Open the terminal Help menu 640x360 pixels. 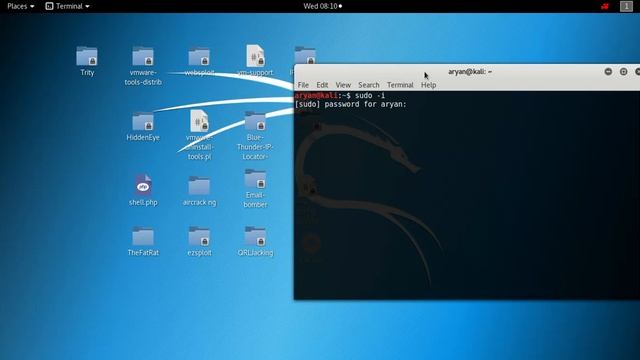click(429, 85)
